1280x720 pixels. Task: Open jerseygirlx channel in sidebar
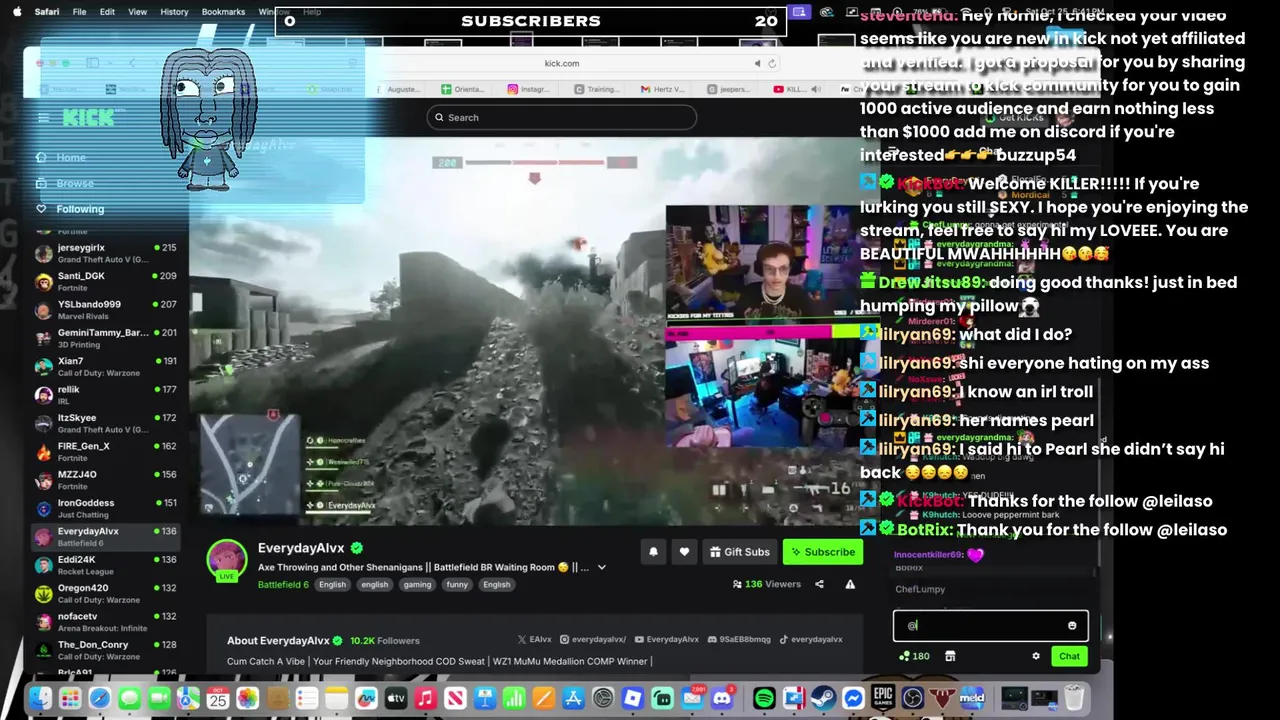105,253
